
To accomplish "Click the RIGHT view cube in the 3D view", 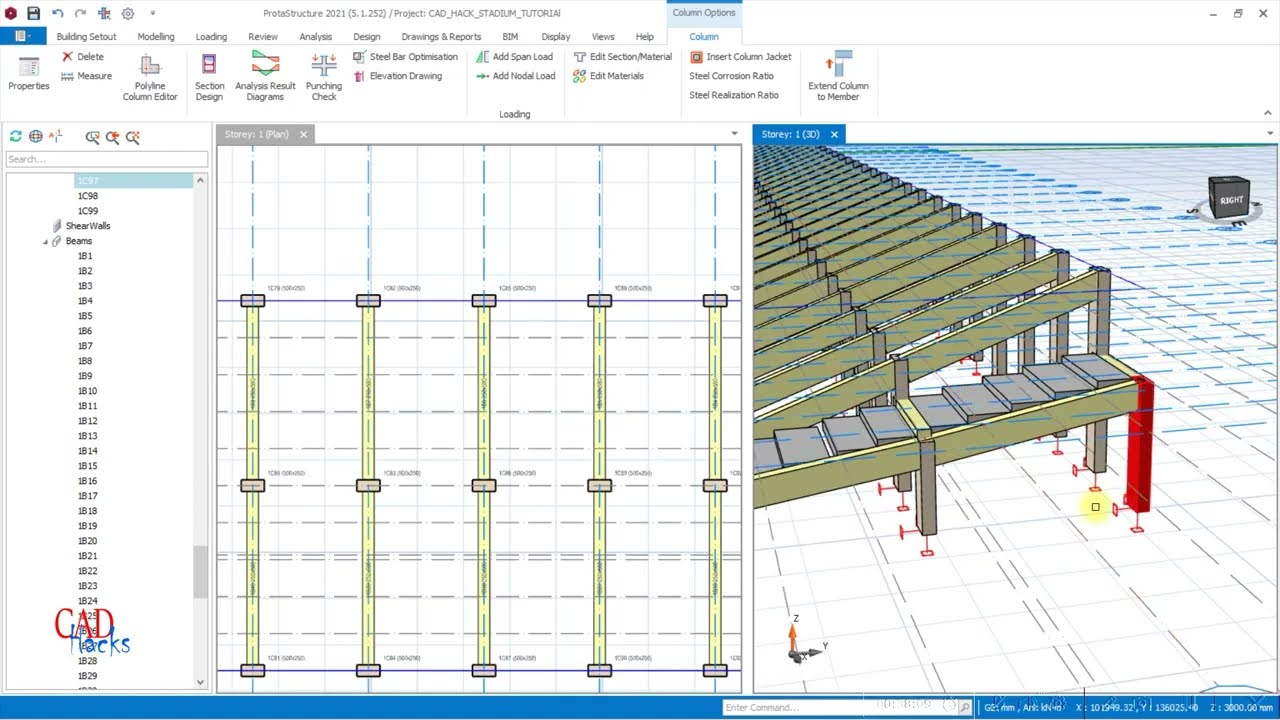I will (x=1229, y=199).
